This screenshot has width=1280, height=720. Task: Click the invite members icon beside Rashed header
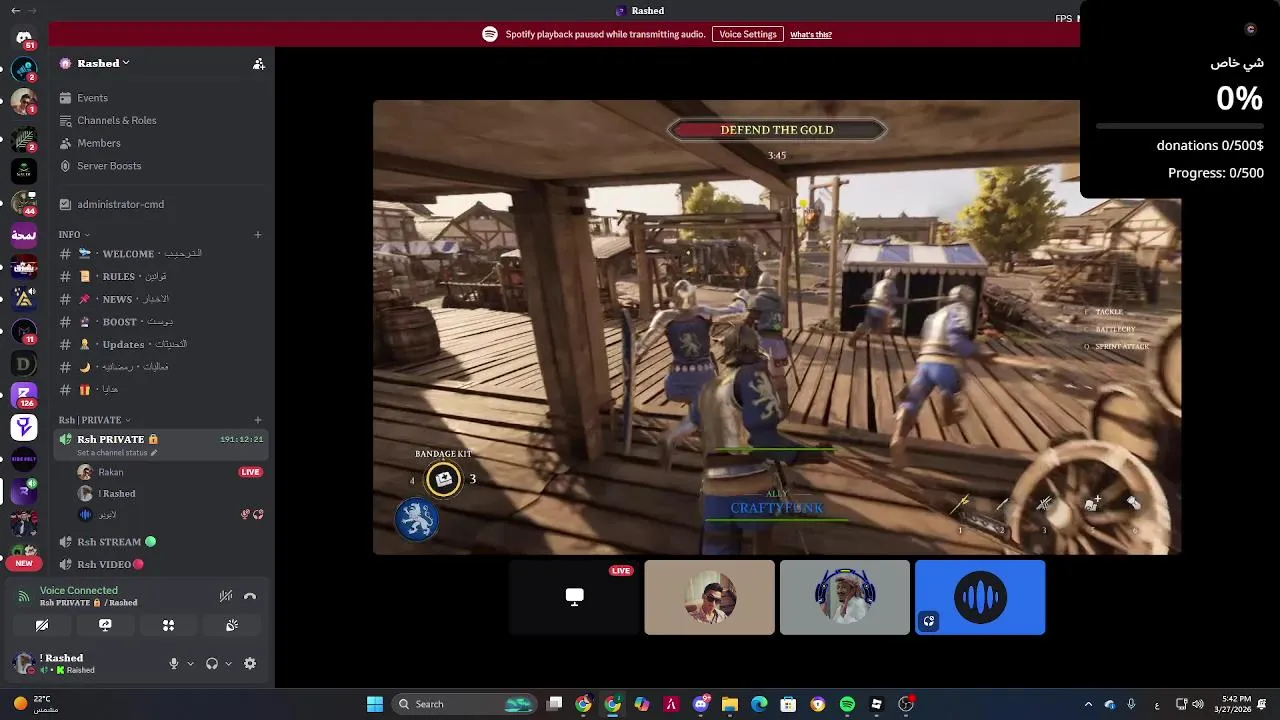click(x=258, y=63)
